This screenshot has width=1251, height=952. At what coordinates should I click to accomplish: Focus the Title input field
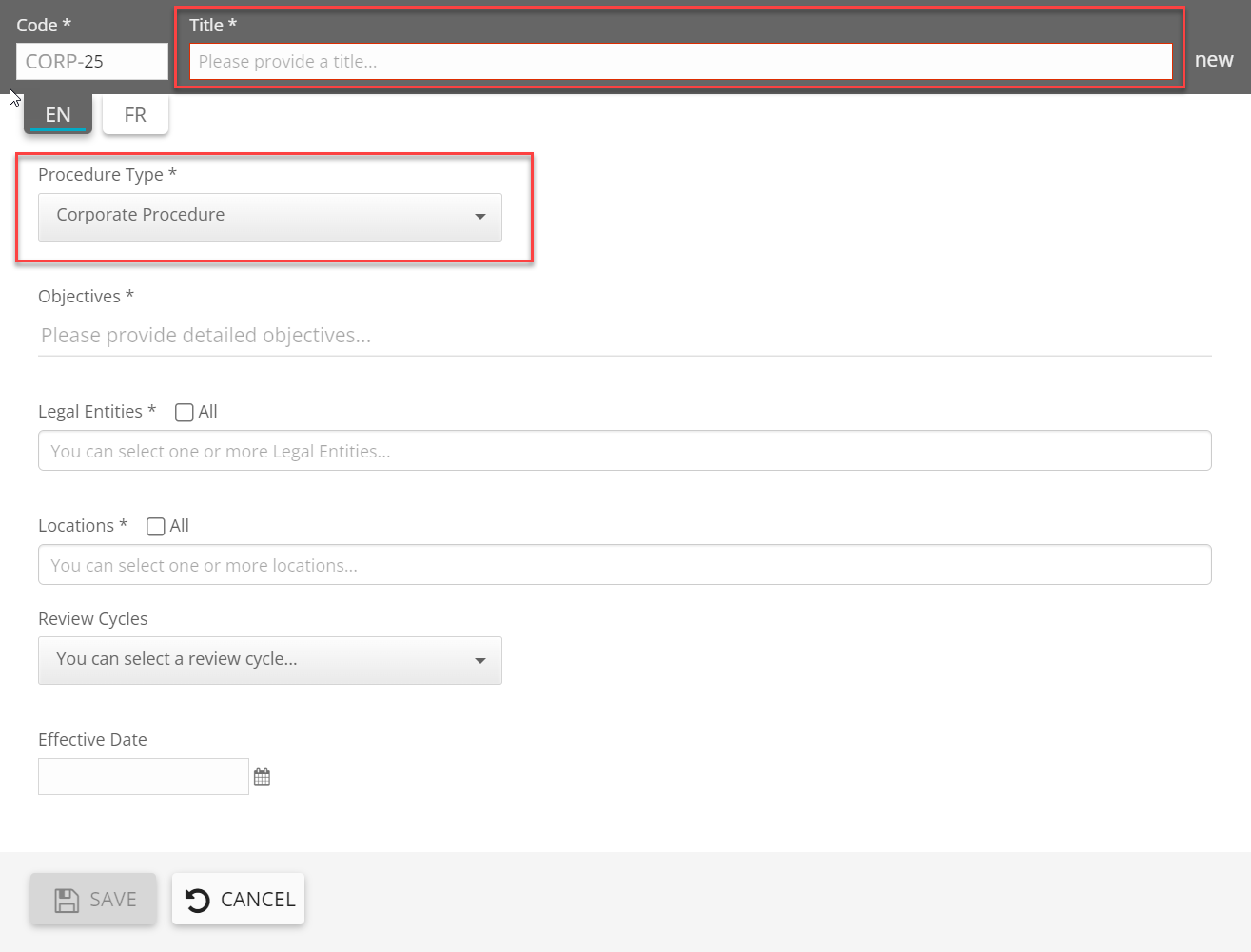680,62
